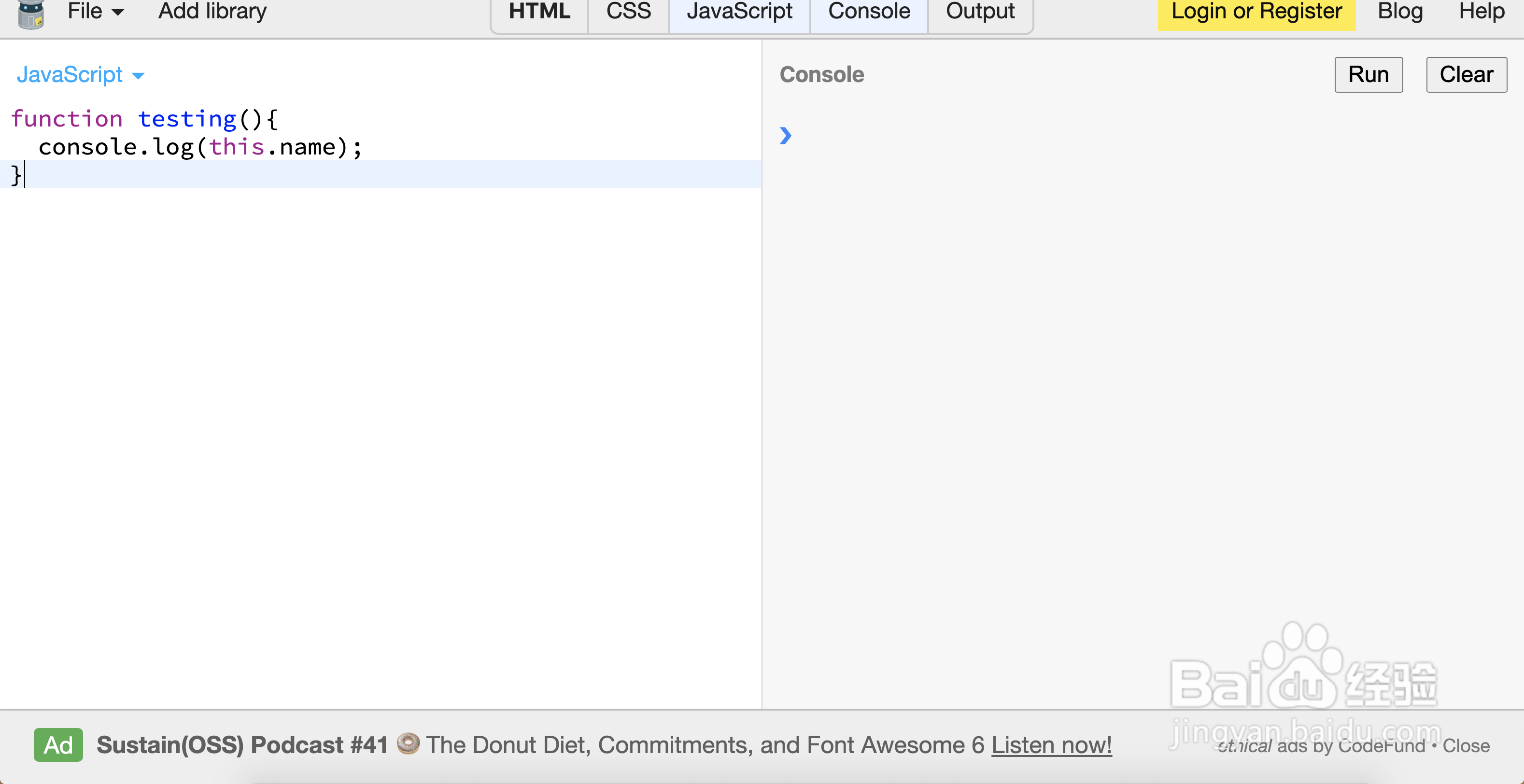This screenshot has width=1524, height=784.
Task: Toggle the JavaScript panel tab
Action: (x=739, y=11)
